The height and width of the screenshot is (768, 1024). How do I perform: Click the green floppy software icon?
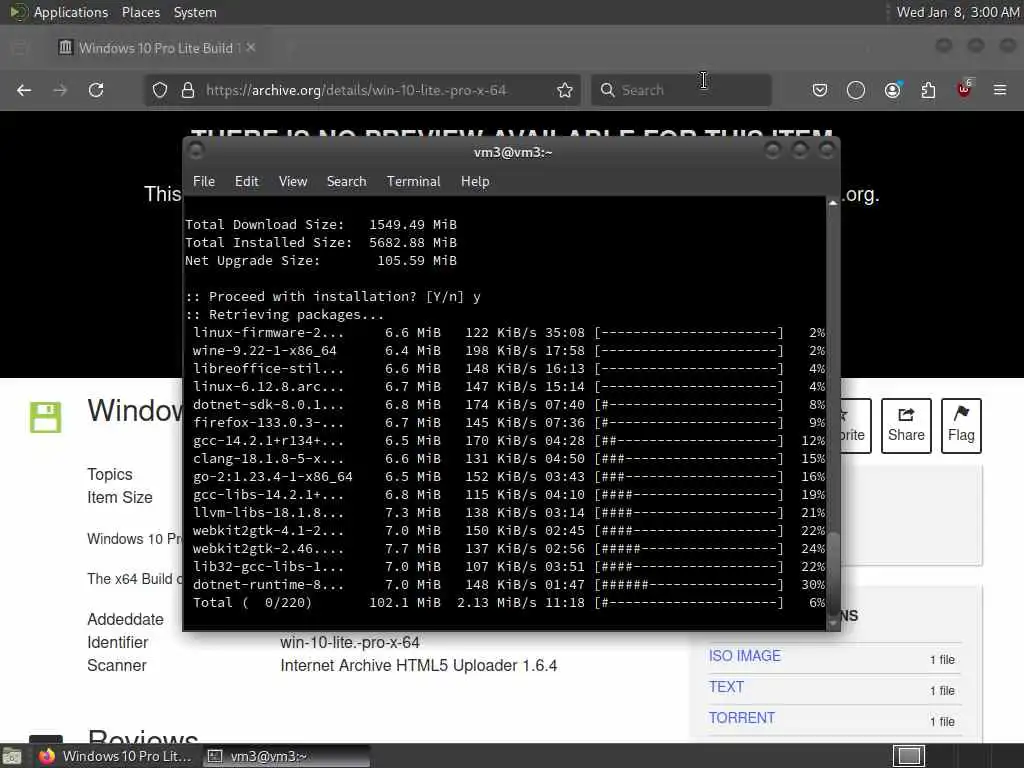[46, 417]
